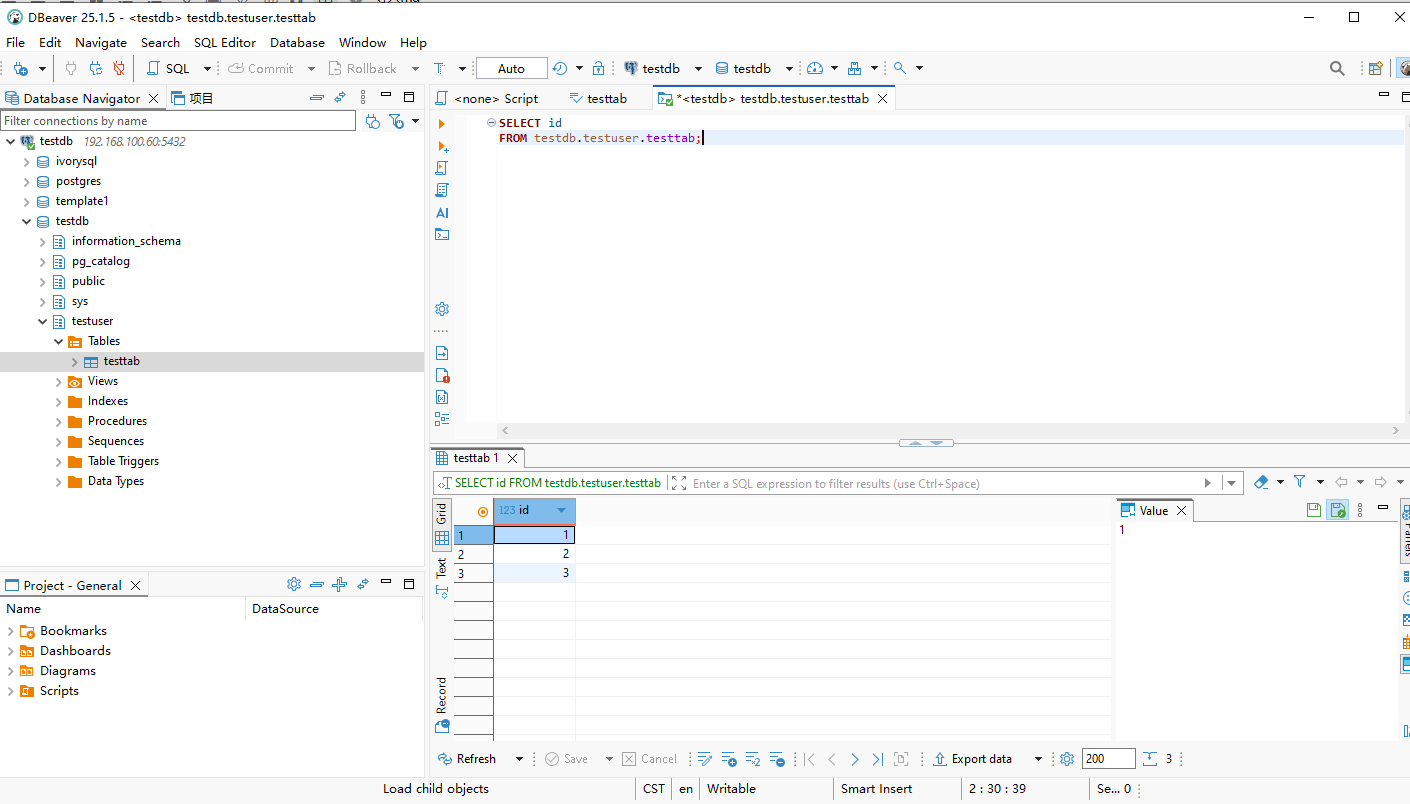Click the Export data button
Viewport: 1410px width, 804px height.
pos(973,759)
